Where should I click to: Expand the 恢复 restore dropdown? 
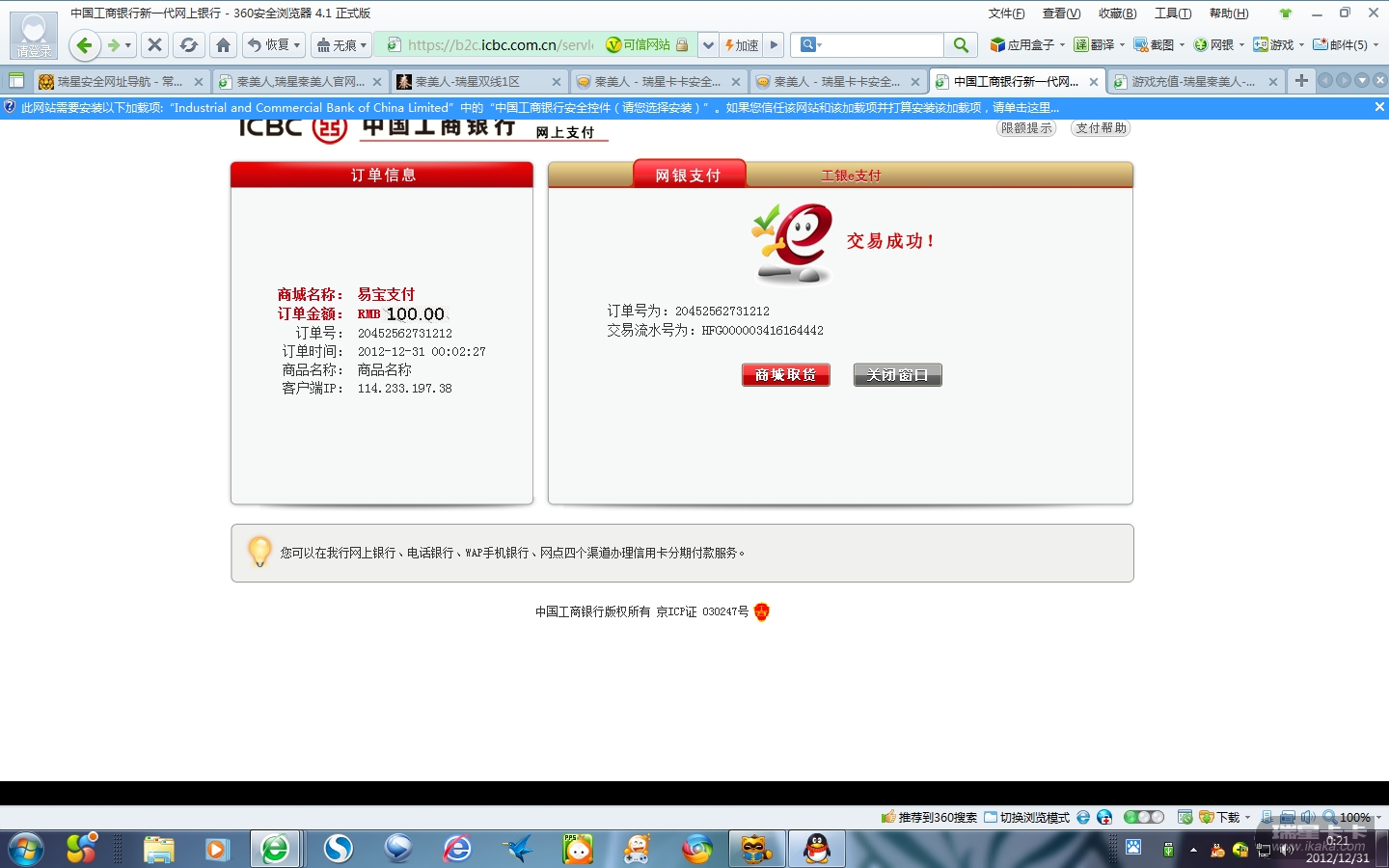(x=297, y=45)
